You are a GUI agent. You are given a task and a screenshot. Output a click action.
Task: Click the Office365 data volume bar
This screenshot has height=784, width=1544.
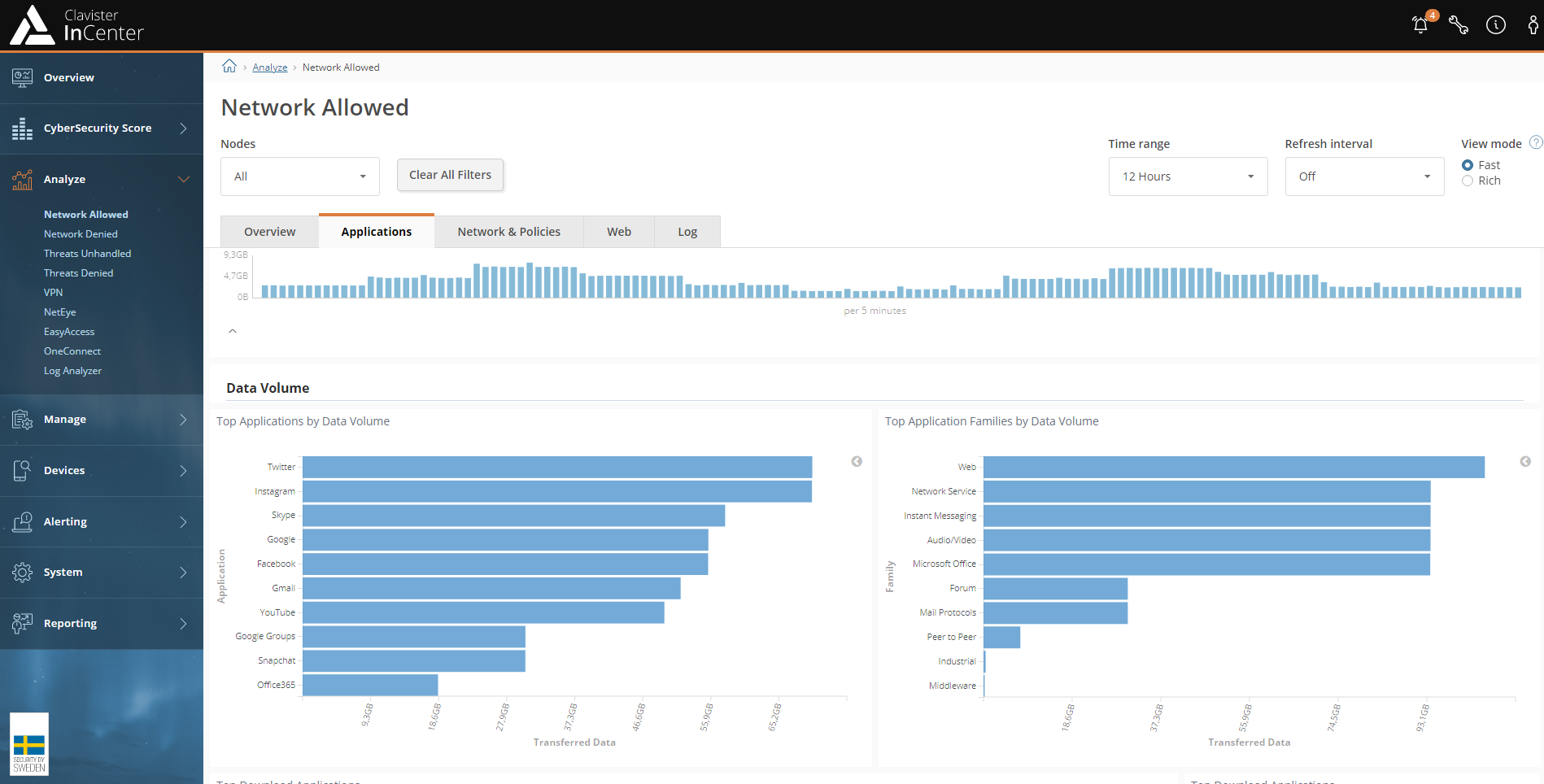tap(370, 685)
